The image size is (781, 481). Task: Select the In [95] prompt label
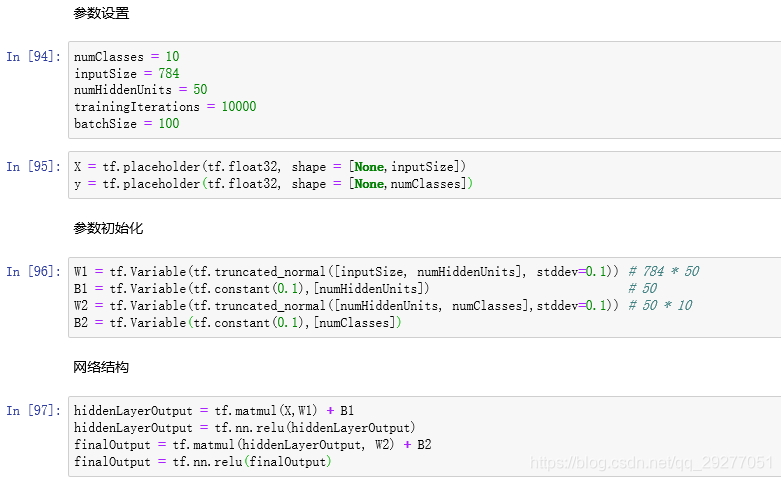[x=34, y=166]
